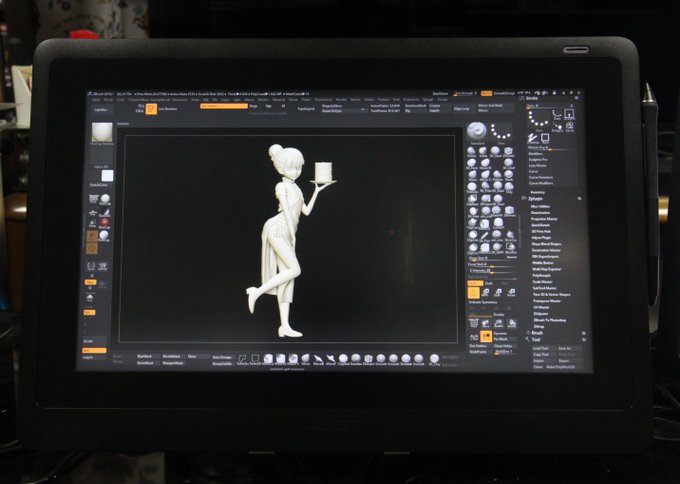Click the Live Boolean orange icon
680x484 pixels.
click(151, 109)
